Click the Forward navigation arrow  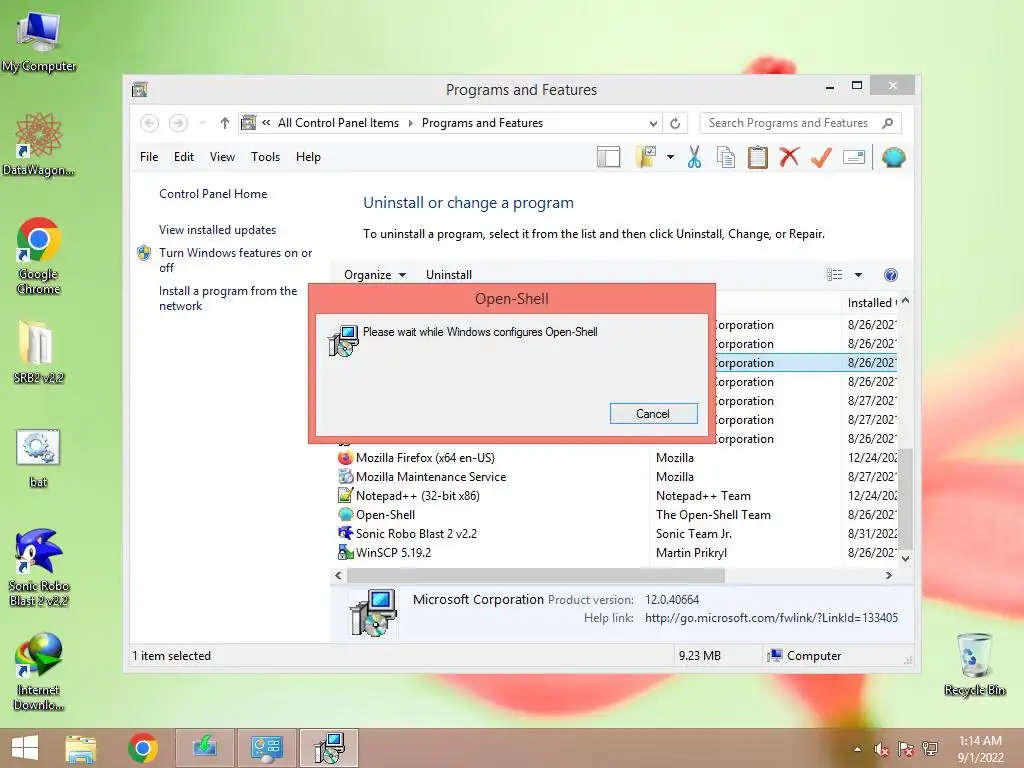pyautogui.click(x=178, y=123)
